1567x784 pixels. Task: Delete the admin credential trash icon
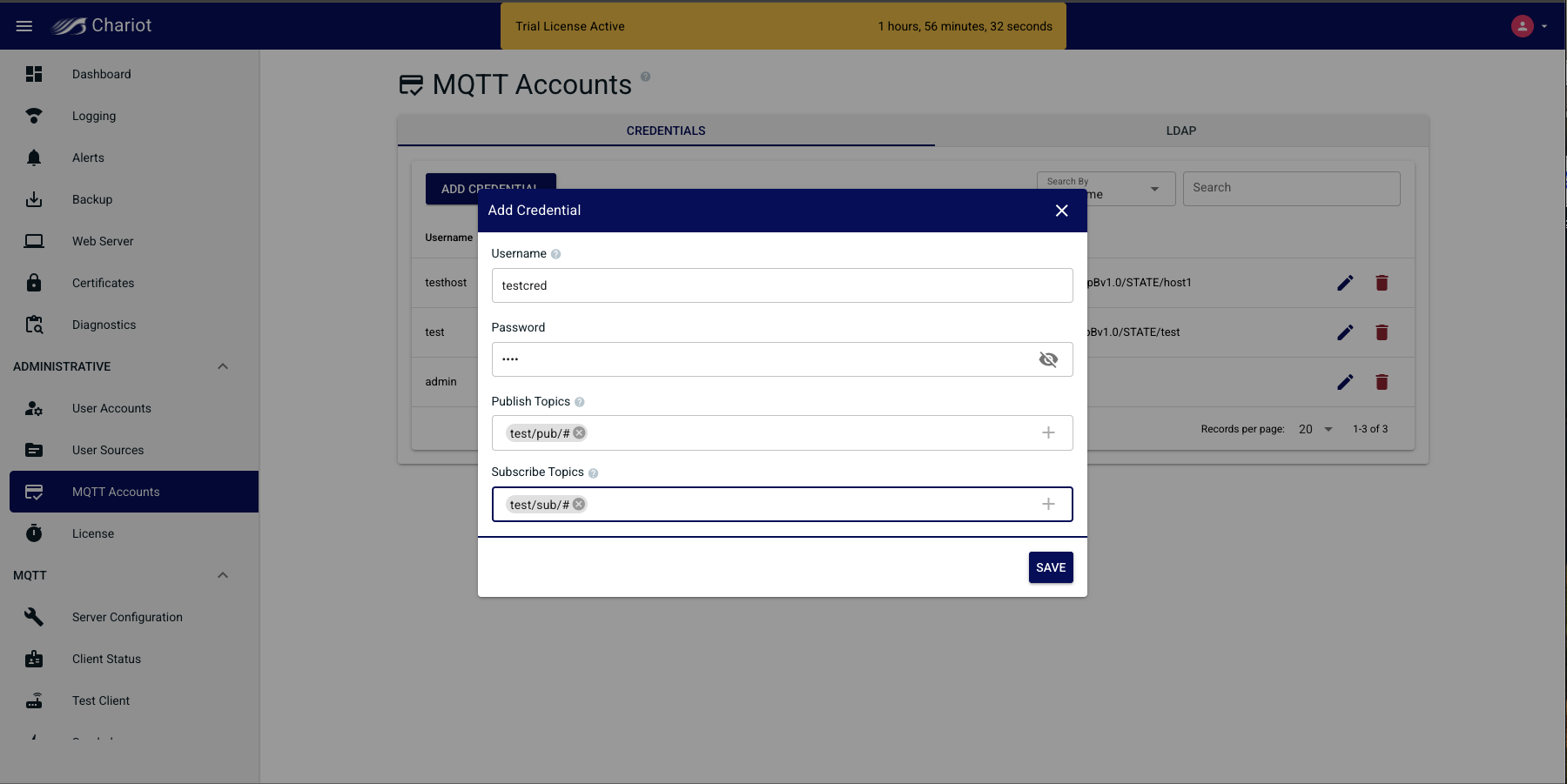[1382, 382]
